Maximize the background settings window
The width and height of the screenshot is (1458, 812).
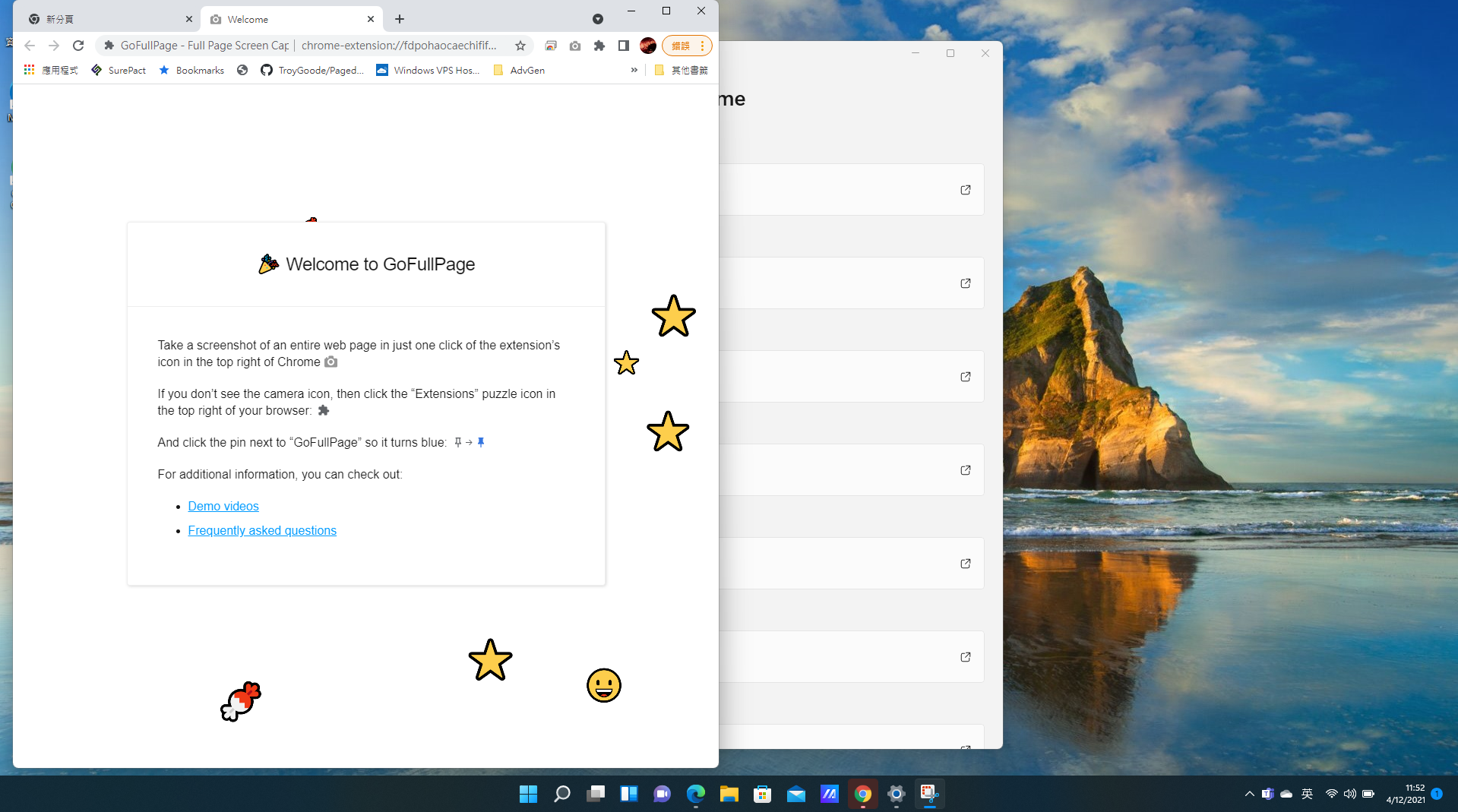tap(950, 53)
